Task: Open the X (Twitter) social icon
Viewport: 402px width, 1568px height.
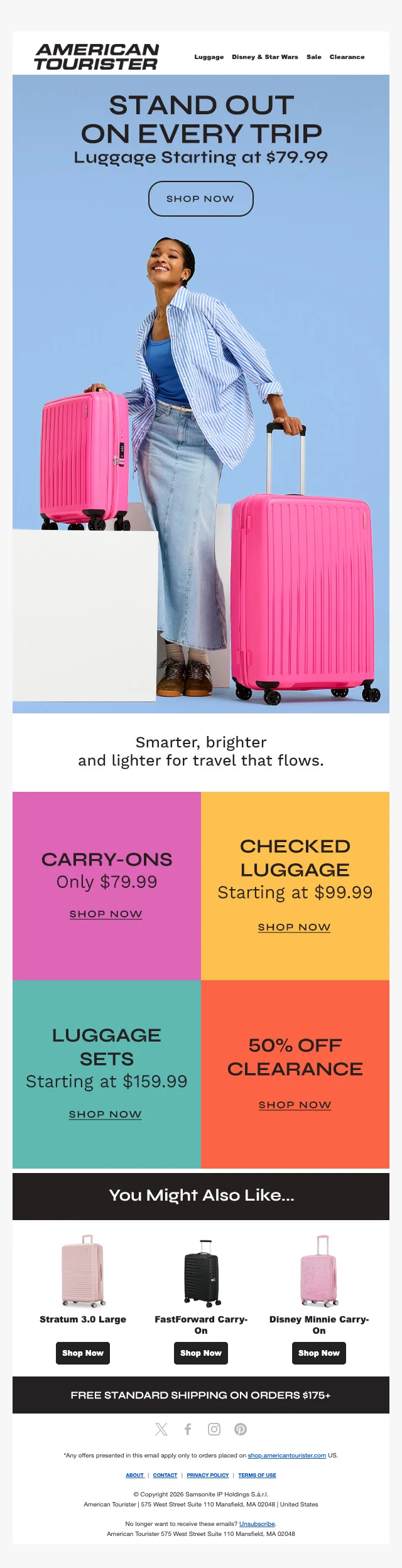Action: [161, 1429]
